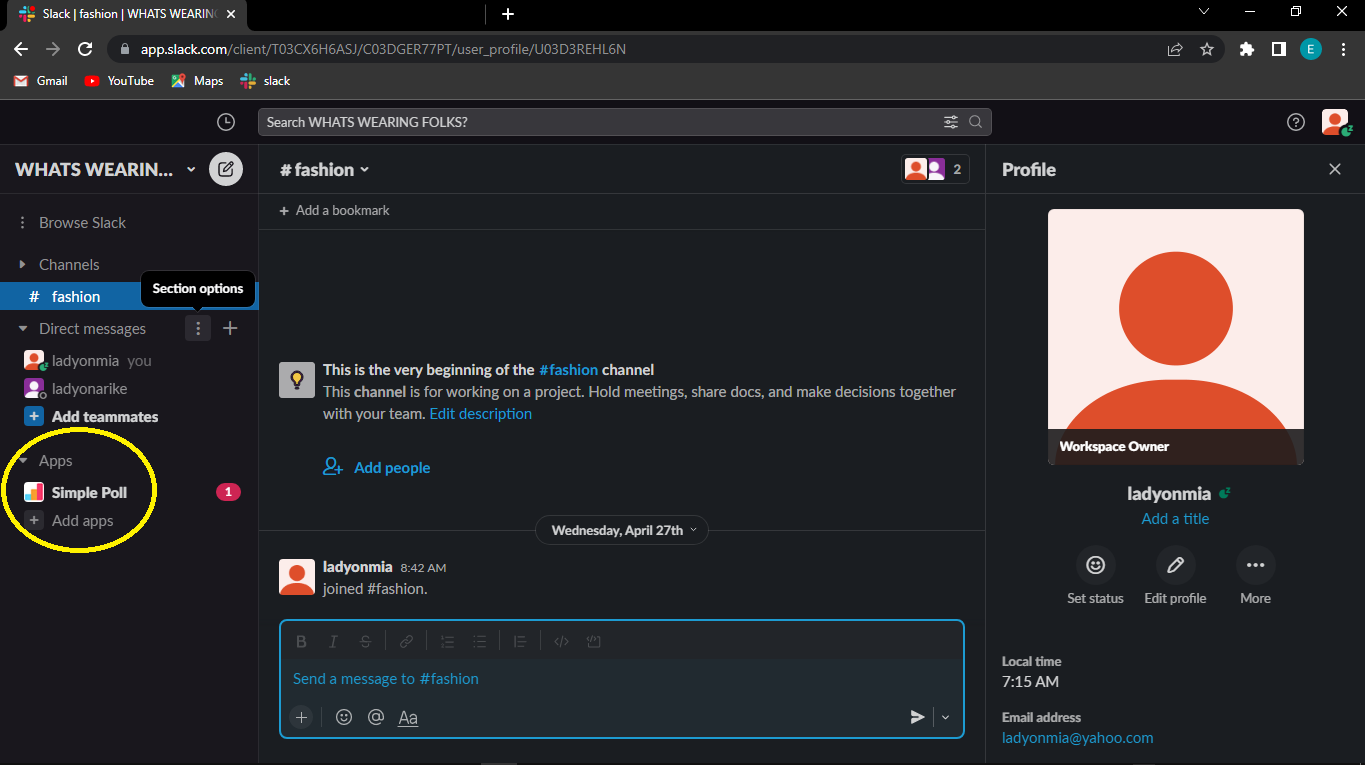Open the More options in the profile panel
1365x765 pixels.
pyautogui.click(x=1256, y=565)
